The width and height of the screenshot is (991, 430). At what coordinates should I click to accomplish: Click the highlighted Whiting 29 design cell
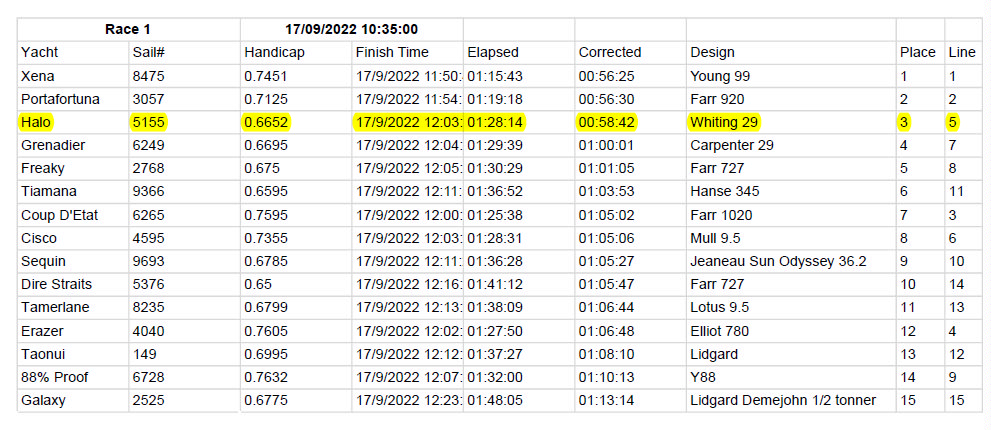coord(725,122)
